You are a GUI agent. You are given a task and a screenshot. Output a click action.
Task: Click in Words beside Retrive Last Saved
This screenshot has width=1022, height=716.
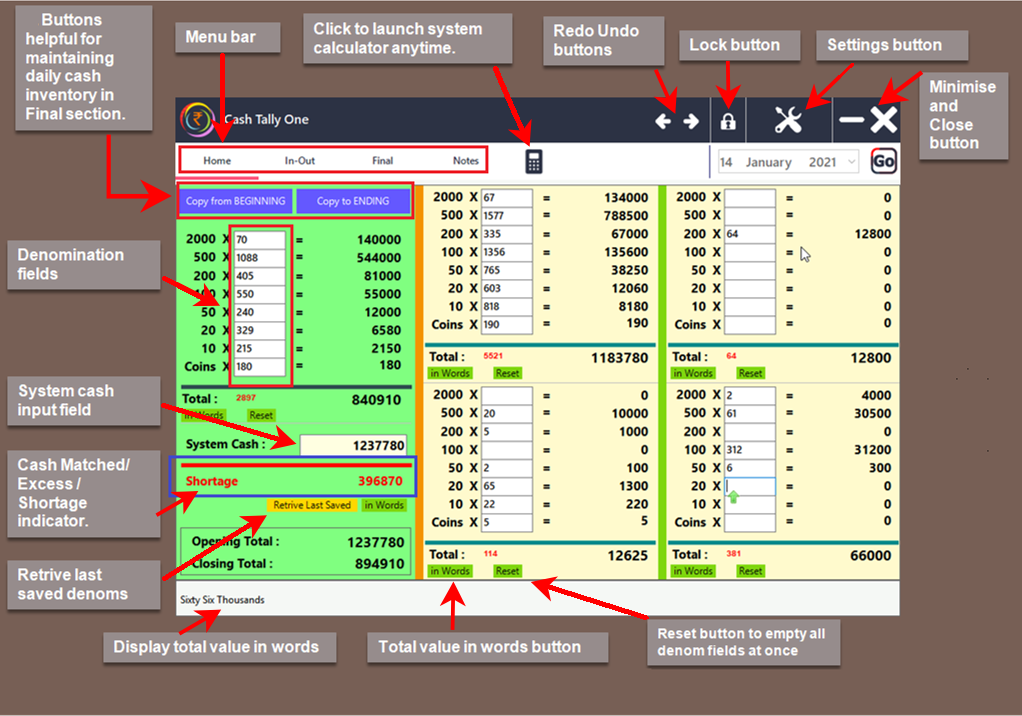pos(384,505)
